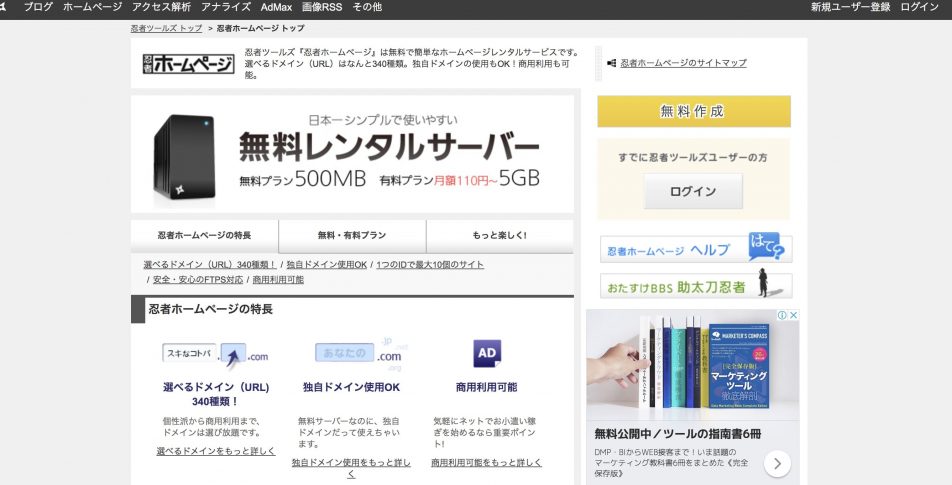Open the ad info icon
Screen dimensions: 952x485
pyautogui.click(x=782, y=315)
